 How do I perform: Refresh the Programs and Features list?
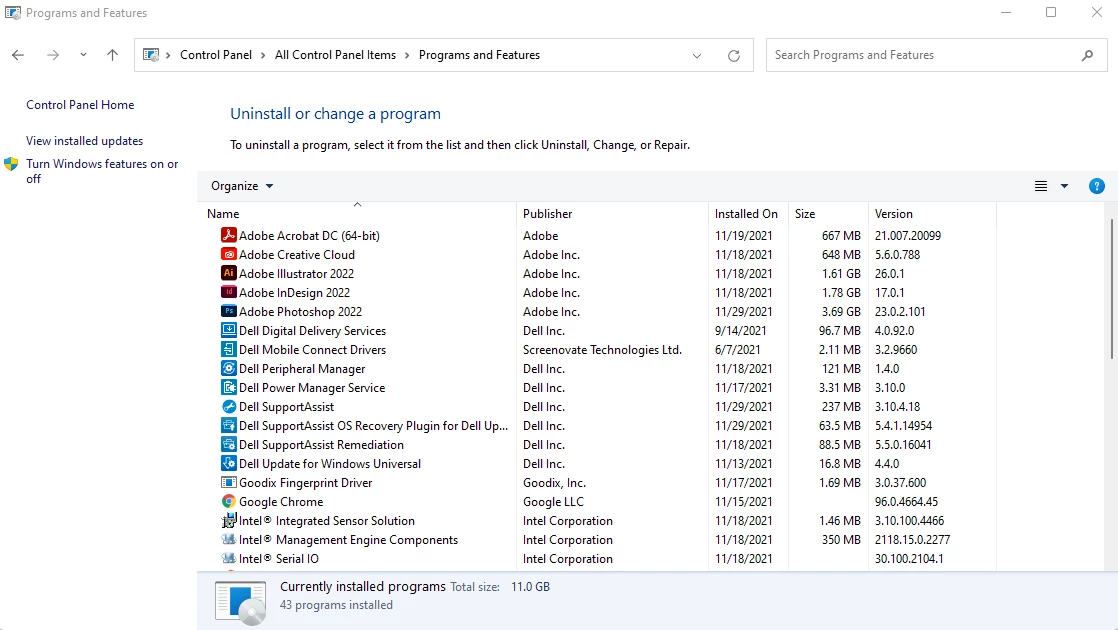click(734, 56)
